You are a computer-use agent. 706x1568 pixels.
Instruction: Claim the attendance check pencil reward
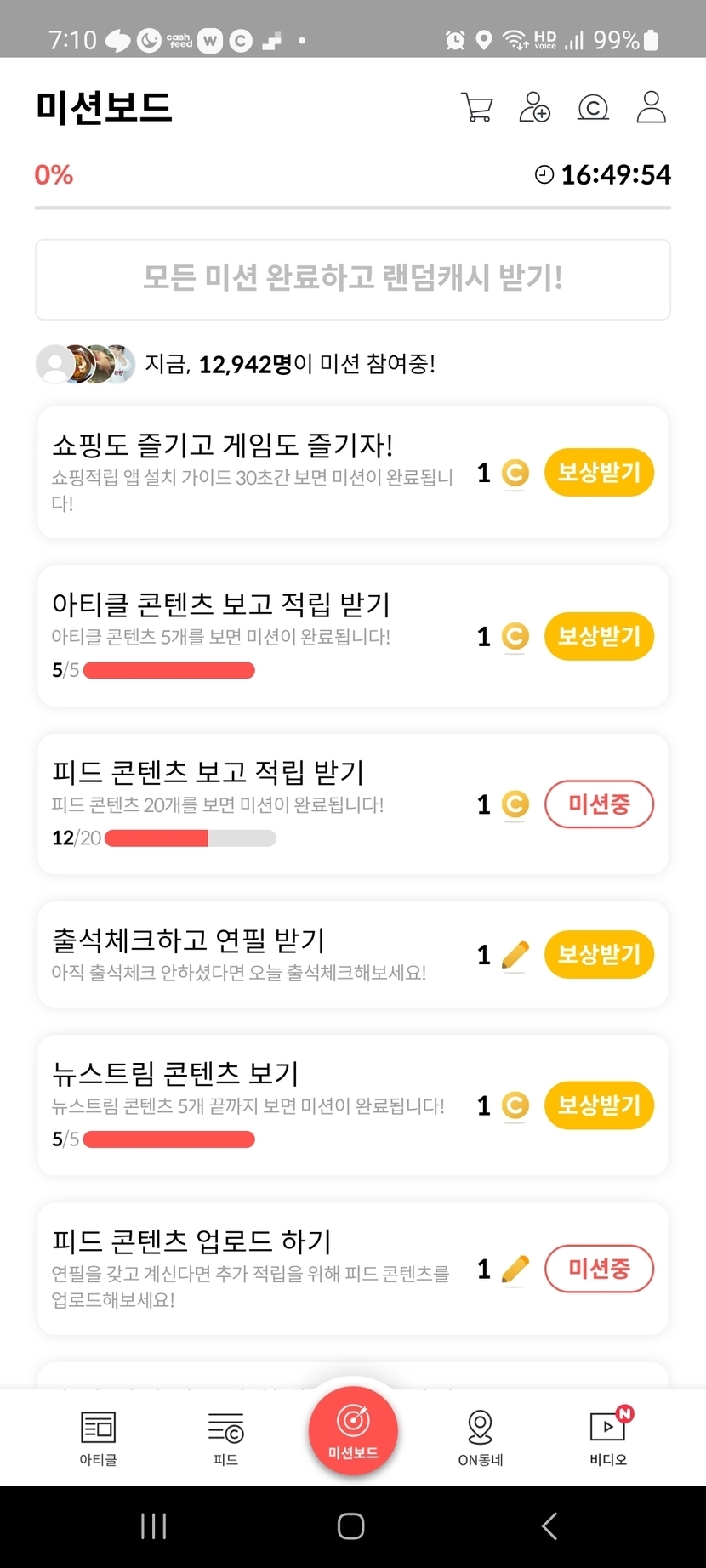[x=599, y=955]
